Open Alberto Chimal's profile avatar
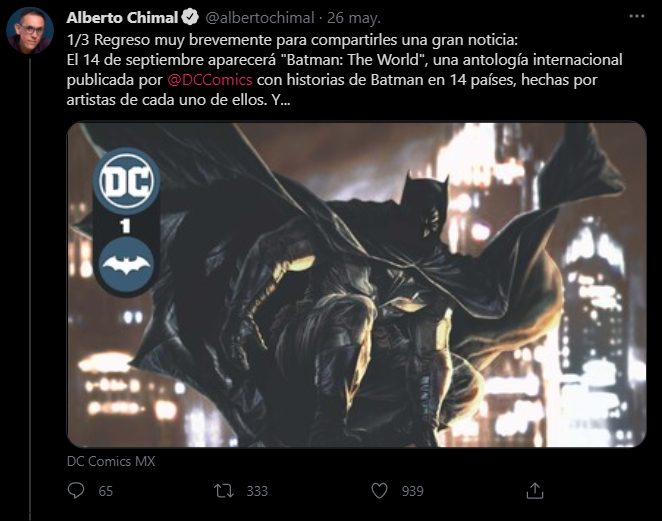The image size is (662, 521). pos(30,30)
